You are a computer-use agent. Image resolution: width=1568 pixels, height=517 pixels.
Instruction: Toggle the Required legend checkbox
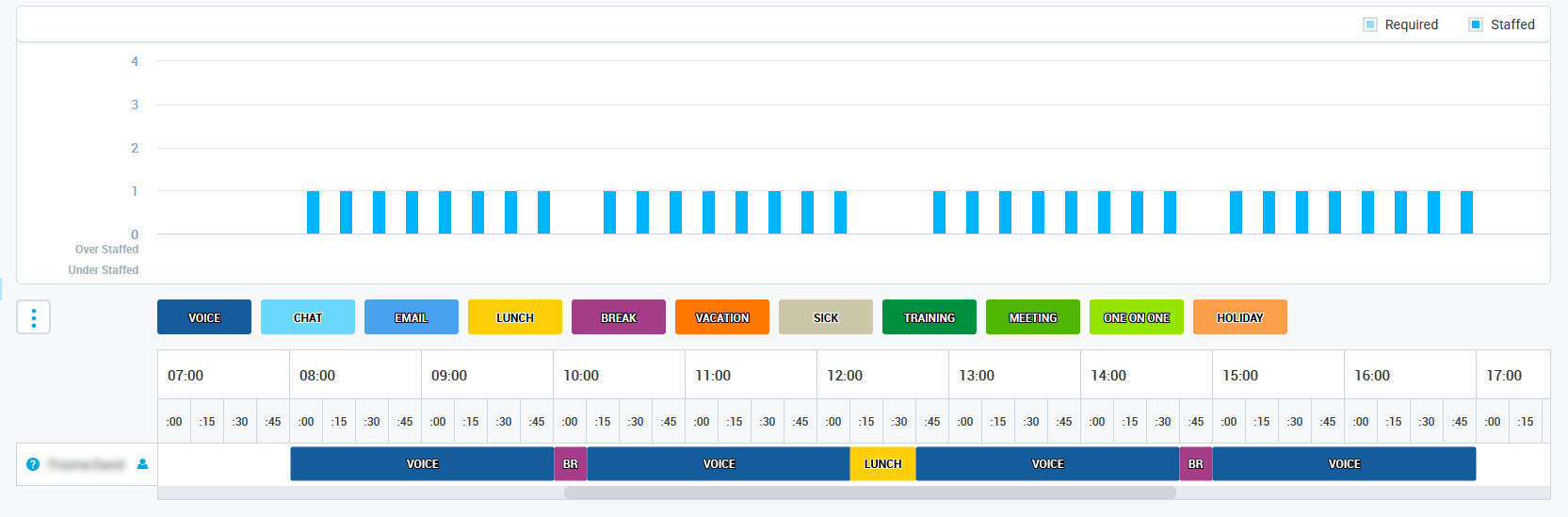point(1370,24)
